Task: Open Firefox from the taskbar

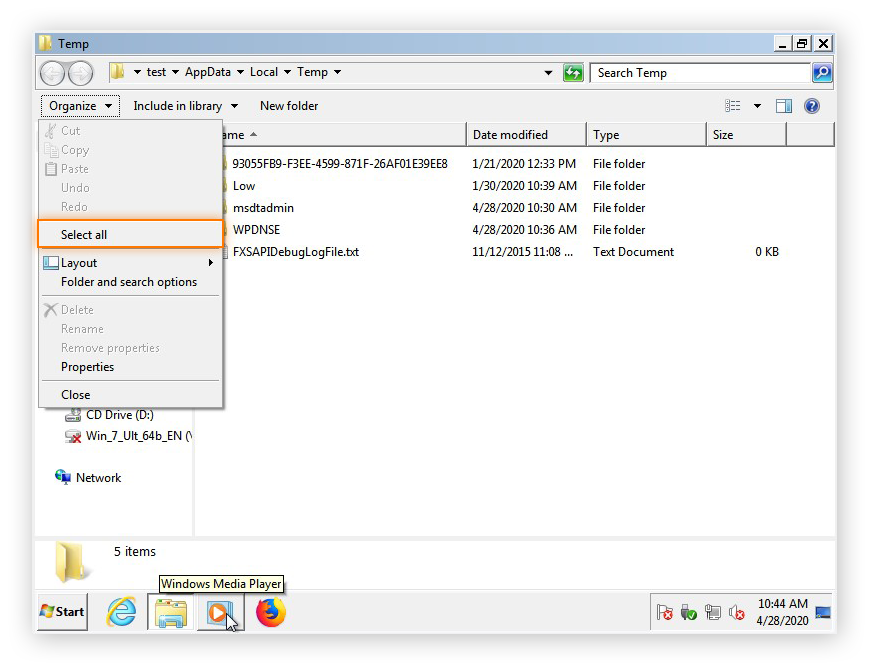Action: (x=270, y=612)
